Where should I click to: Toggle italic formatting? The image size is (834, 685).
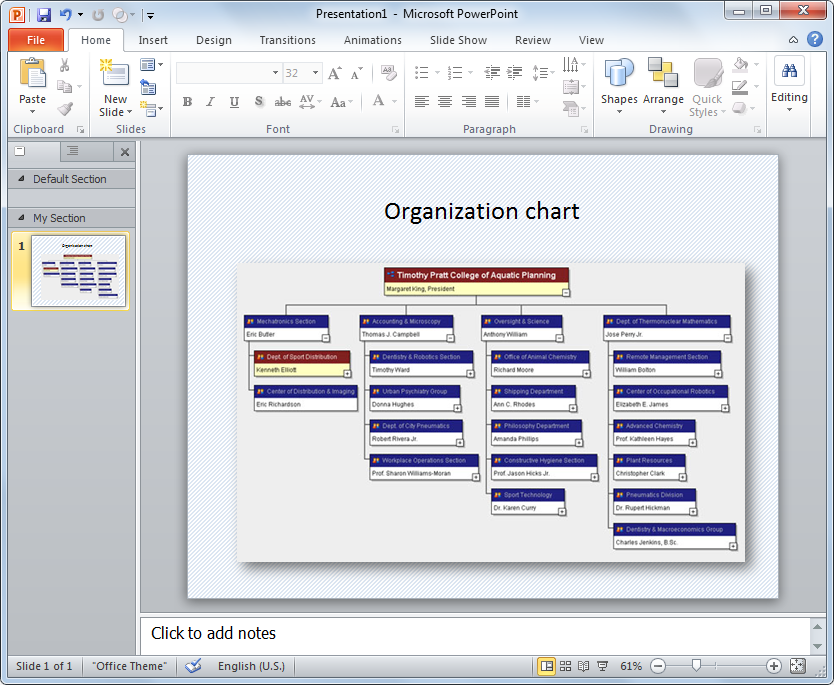pyautogui.click(x=210, y=101)
